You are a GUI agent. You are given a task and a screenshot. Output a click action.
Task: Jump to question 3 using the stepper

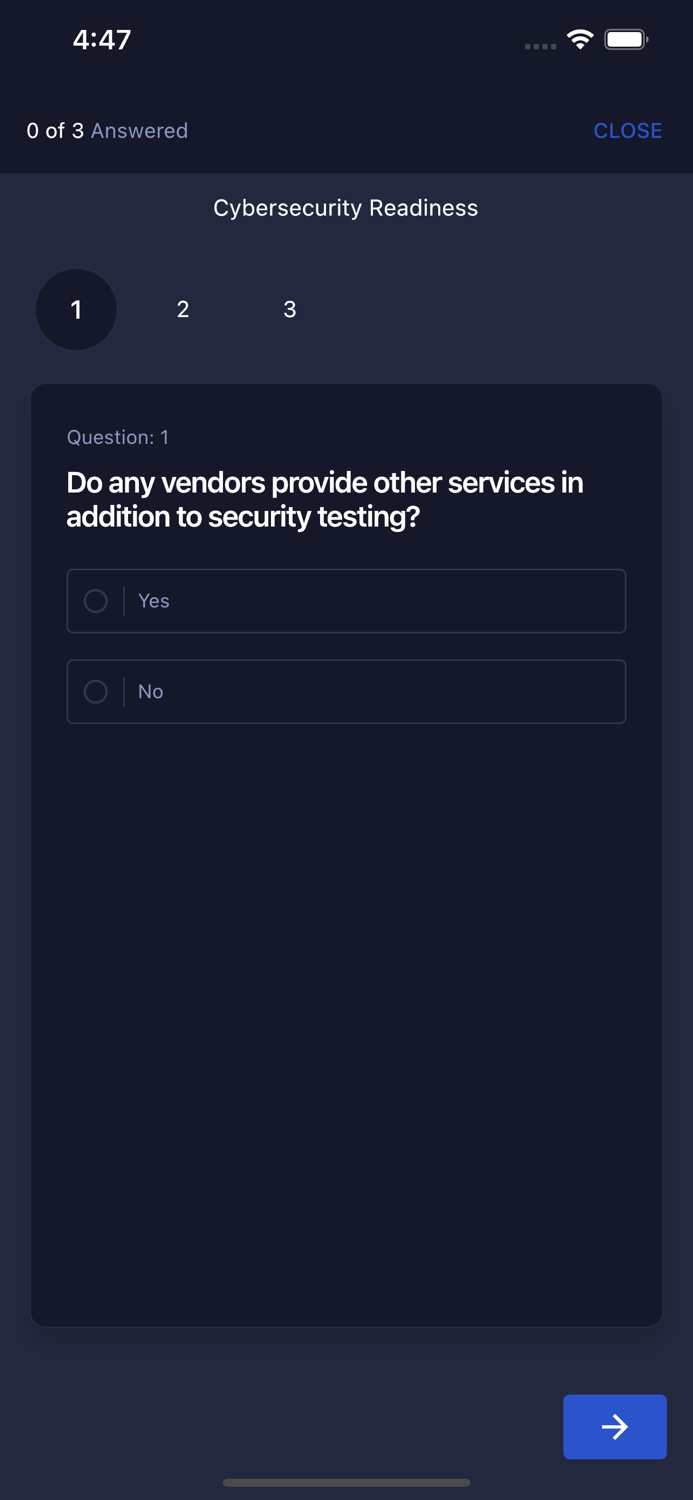click(x=290, y=310)
